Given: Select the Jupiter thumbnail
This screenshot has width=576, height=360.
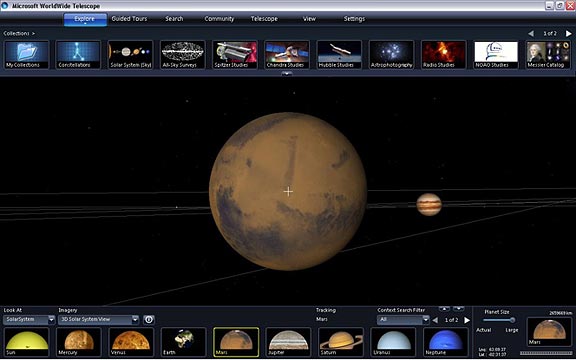Looking at the screenshot, I should pyautogui.click(x=288, y=342).
